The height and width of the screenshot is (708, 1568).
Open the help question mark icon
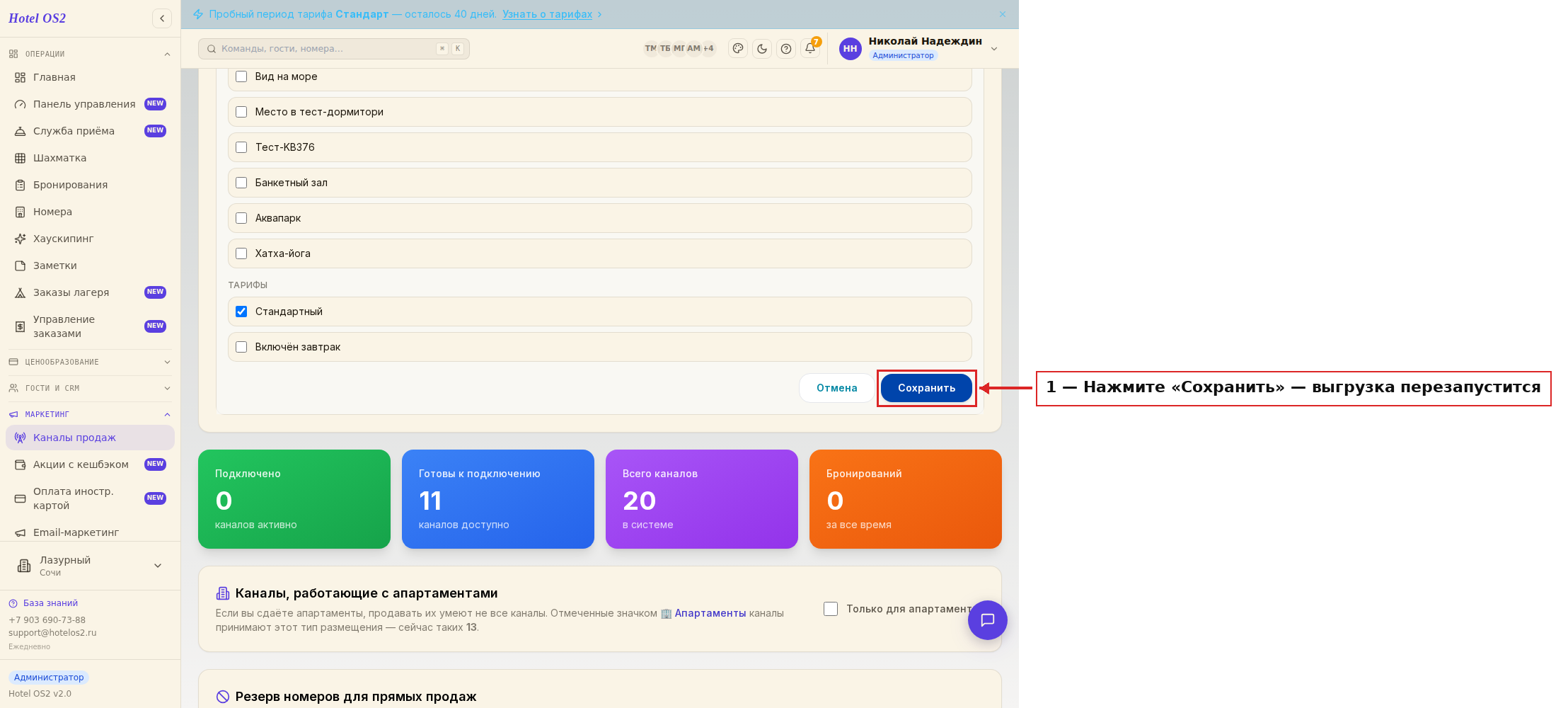click(786, 49)
